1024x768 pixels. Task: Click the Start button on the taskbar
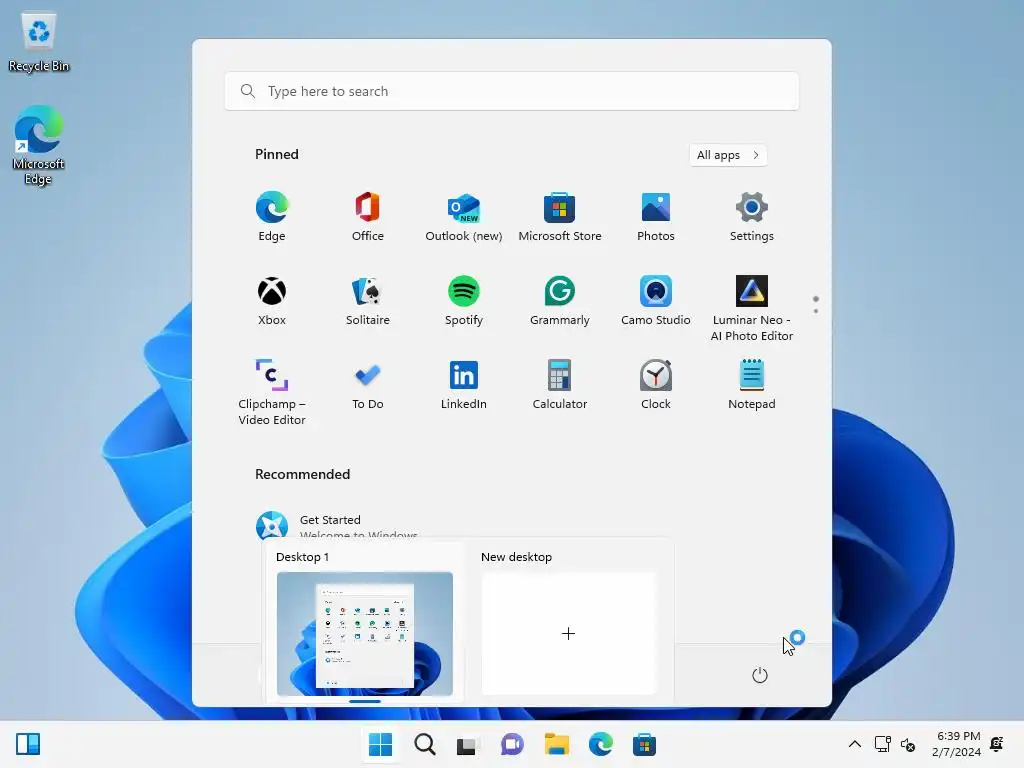(381, 744)
